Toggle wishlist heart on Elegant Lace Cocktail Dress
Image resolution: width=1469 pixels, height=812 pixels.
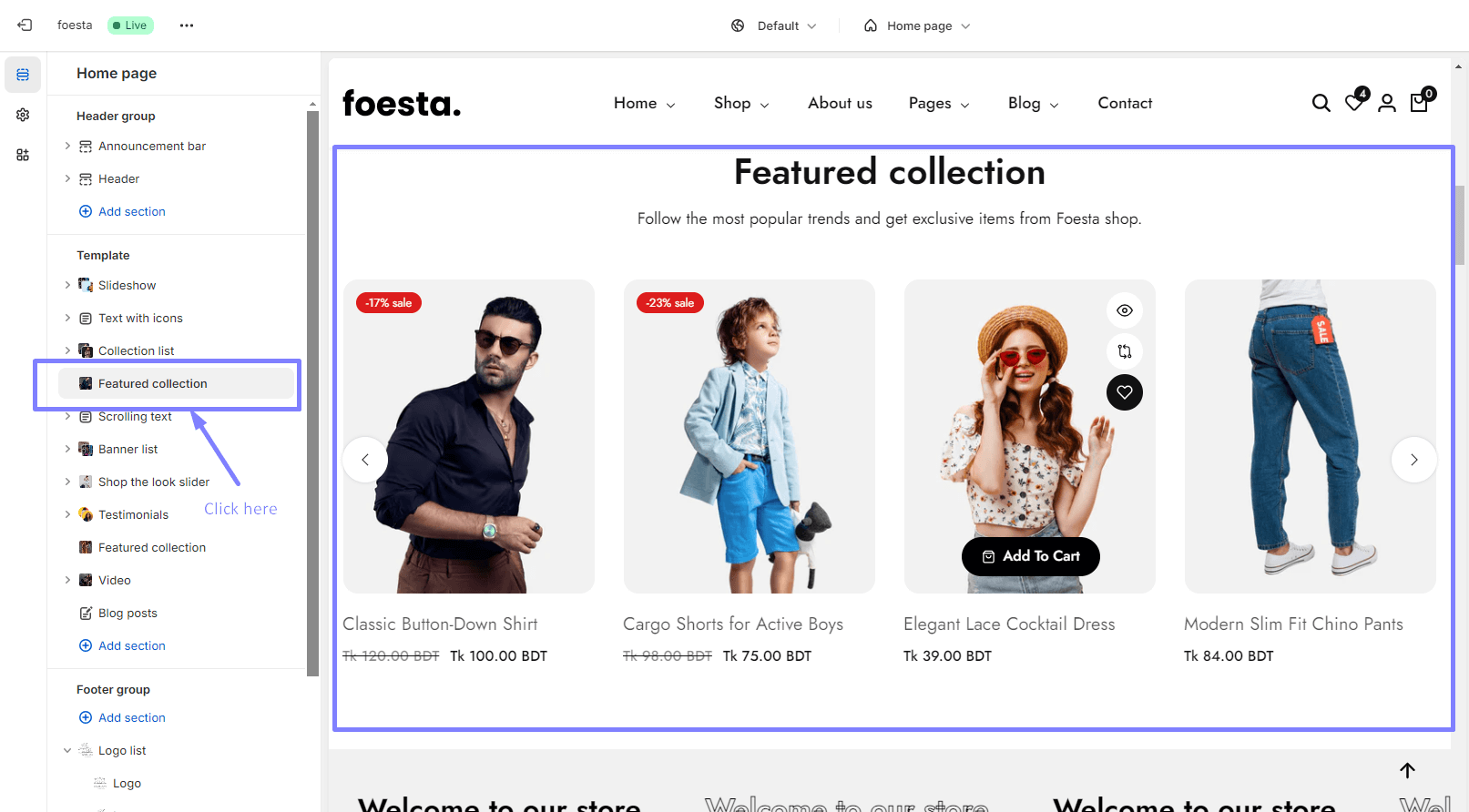pos(1125,392)
